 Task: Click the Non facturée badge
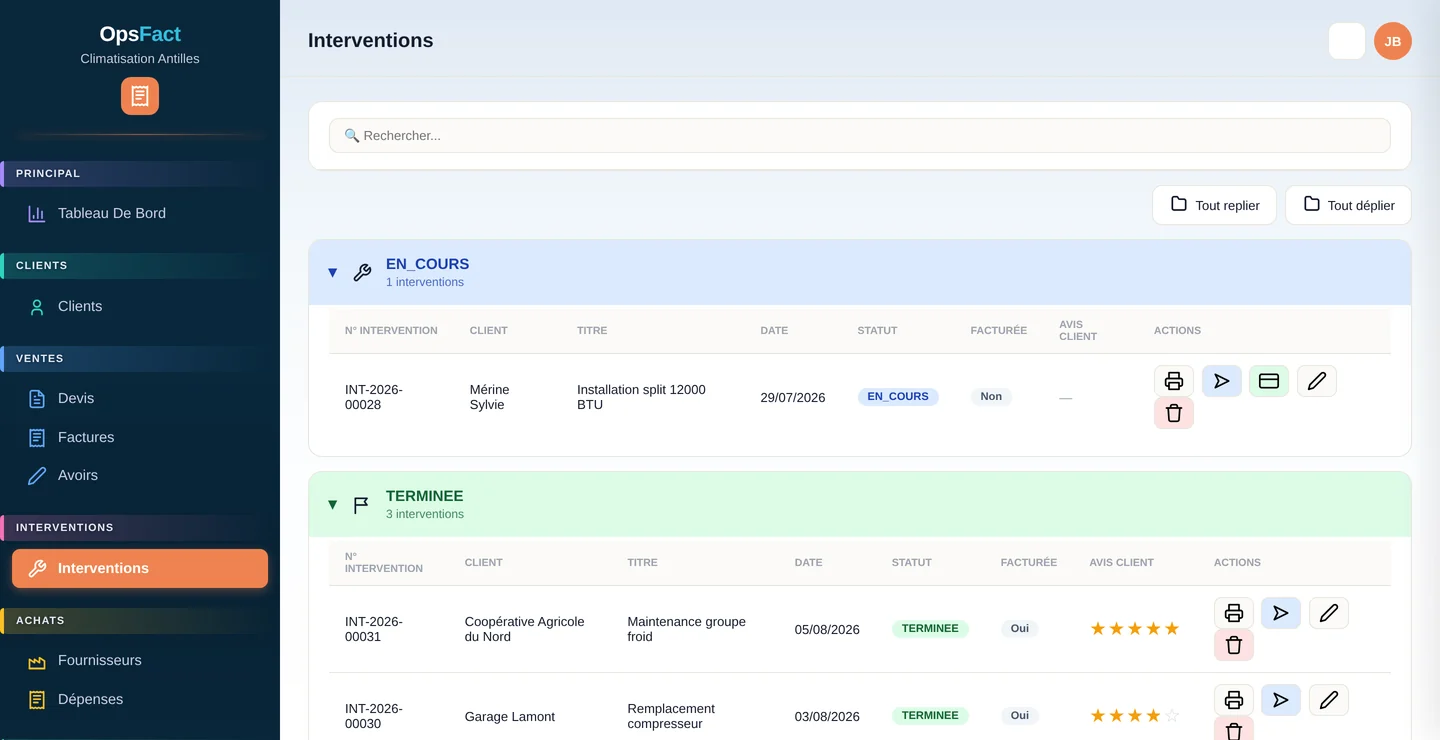tap(991, 397)
